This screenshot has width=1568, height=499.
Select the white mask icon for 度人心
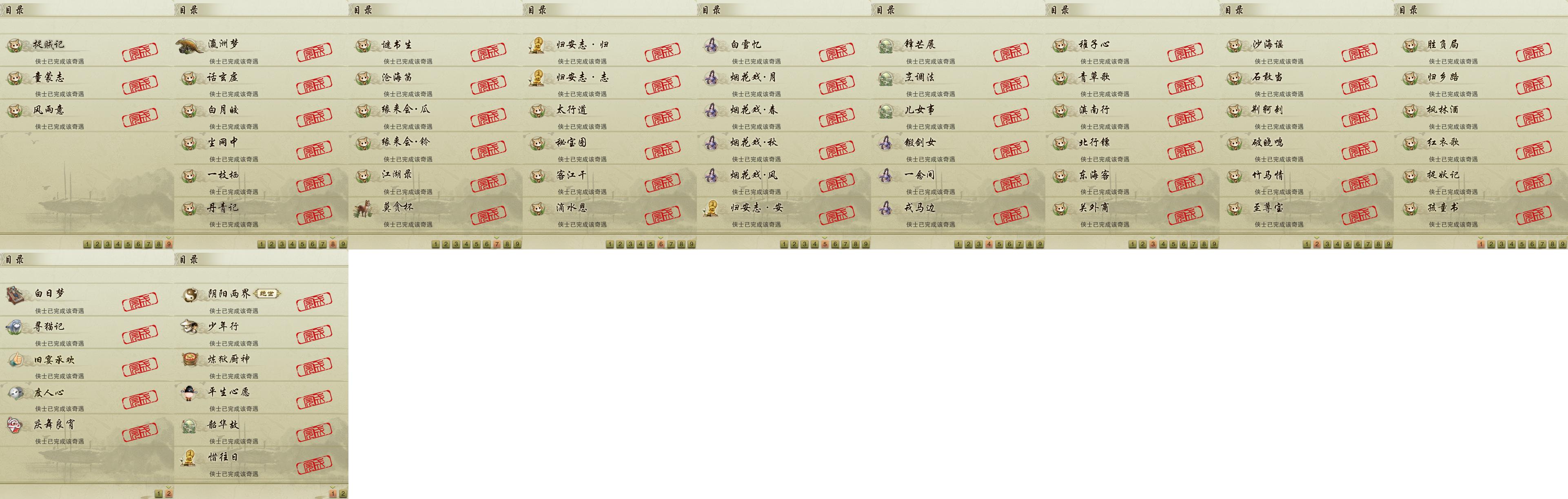coord(16,393)
